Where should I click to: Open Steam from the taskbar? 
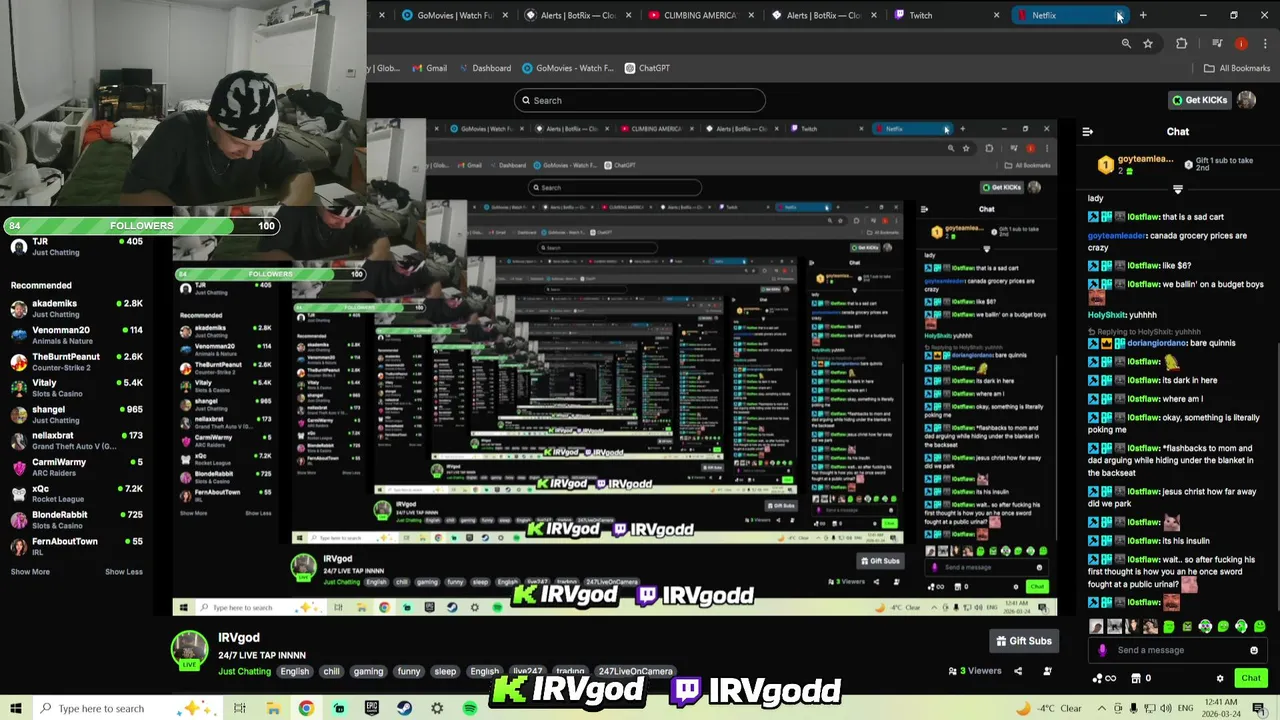[404, 708]
